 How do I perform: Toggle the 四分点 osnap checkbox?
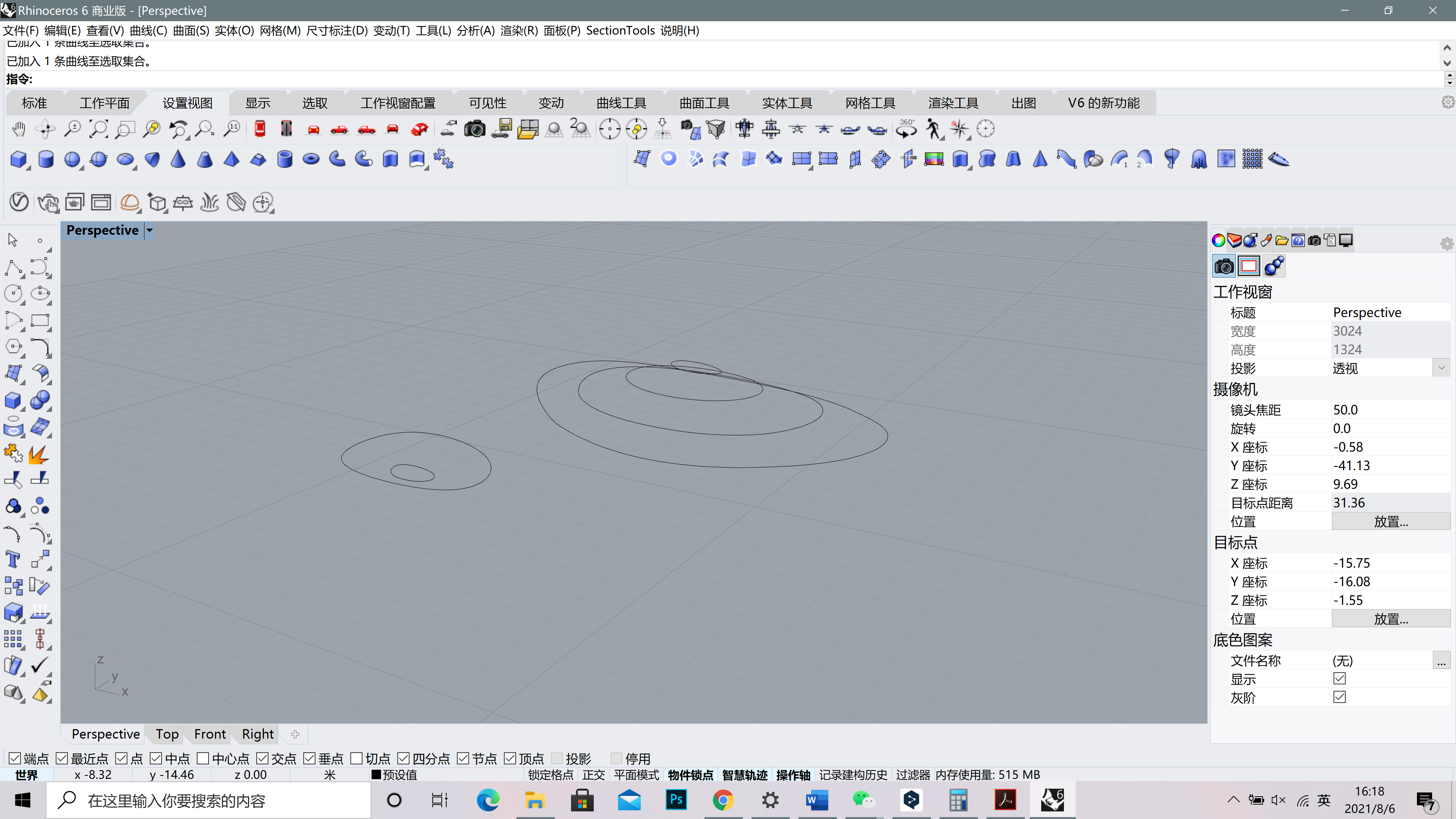coord(403,758)
